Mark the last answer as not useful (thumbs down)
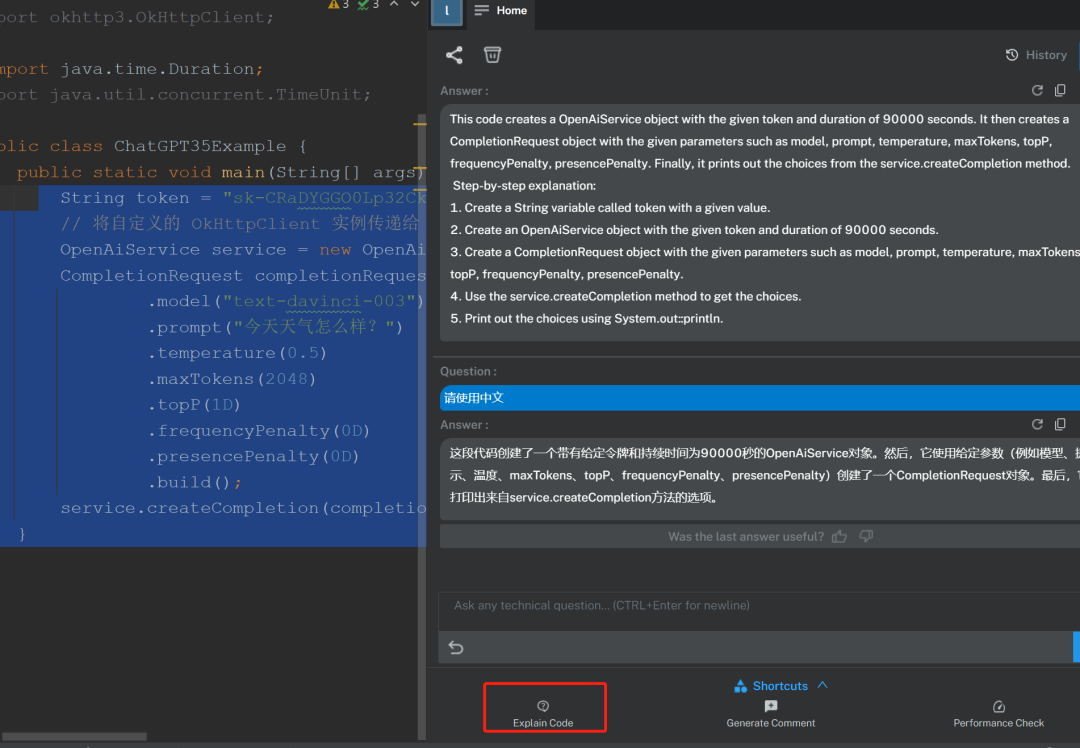Screen dimensions: 1080x748 tap(866, 536)
